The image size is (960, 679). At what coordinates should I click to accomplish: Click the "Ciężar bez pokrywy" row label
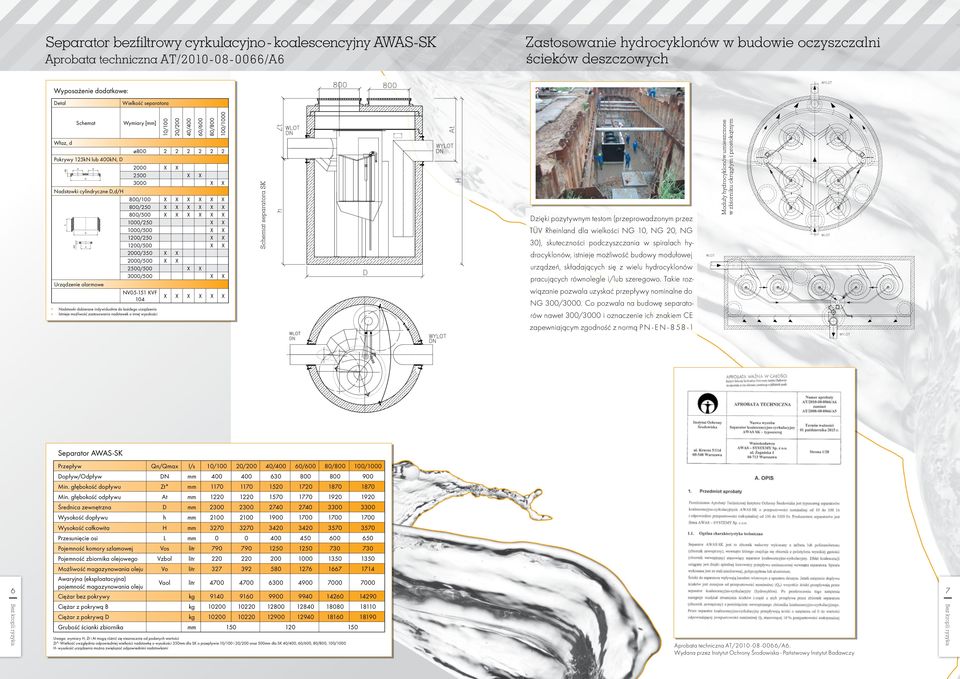(x=84, y=596)
